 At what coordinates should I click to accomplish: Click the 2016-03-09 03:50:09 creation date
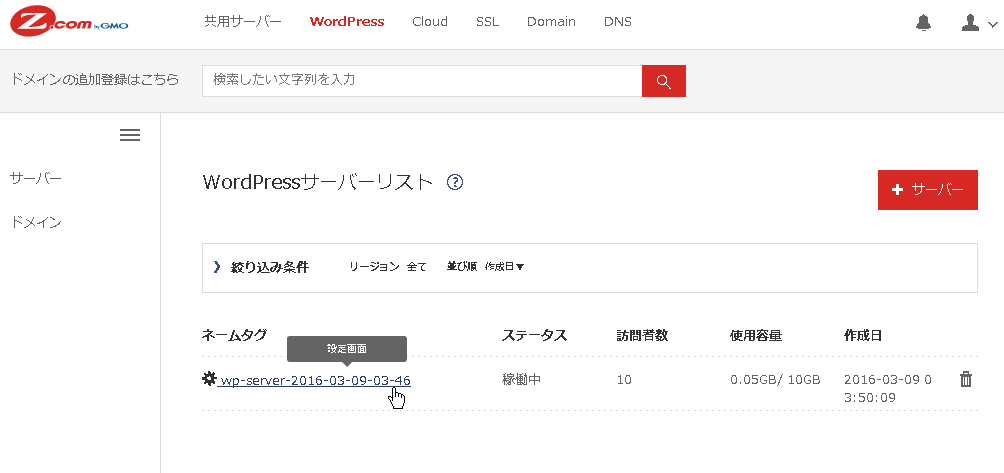(887, 389)
